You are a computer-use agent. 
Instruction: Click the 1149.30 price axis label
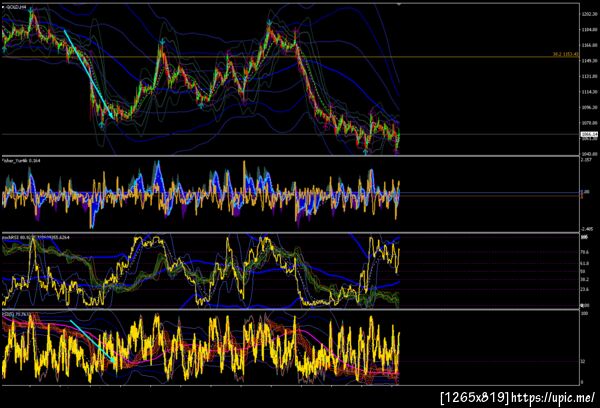[x=589, y=61]
